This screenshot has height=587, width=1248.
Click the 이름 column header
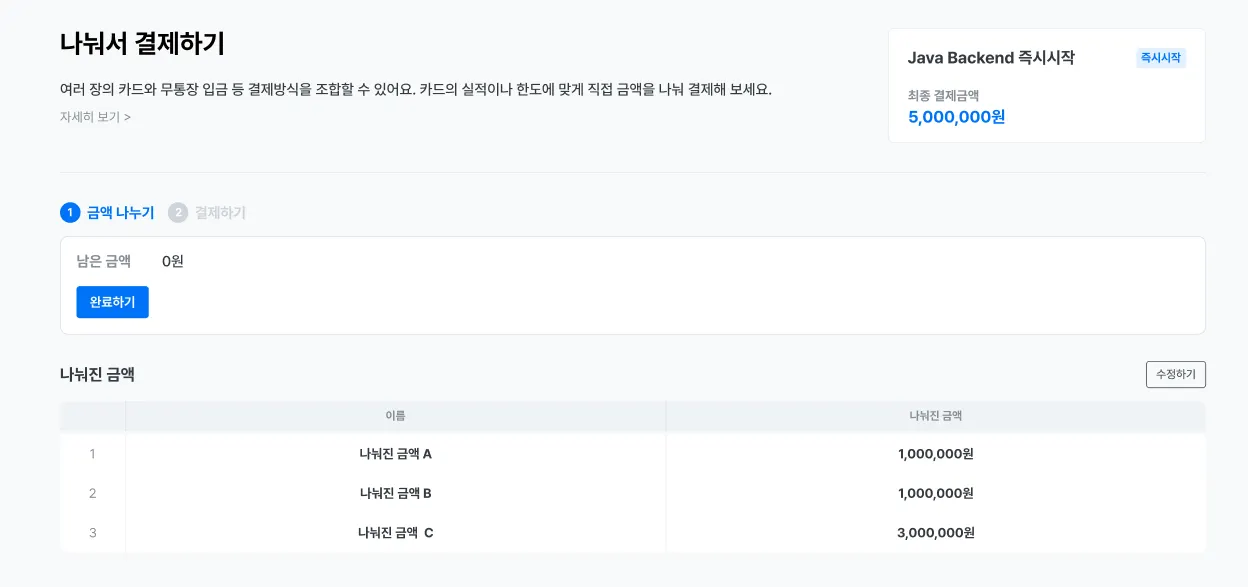(x=395, y=416)
